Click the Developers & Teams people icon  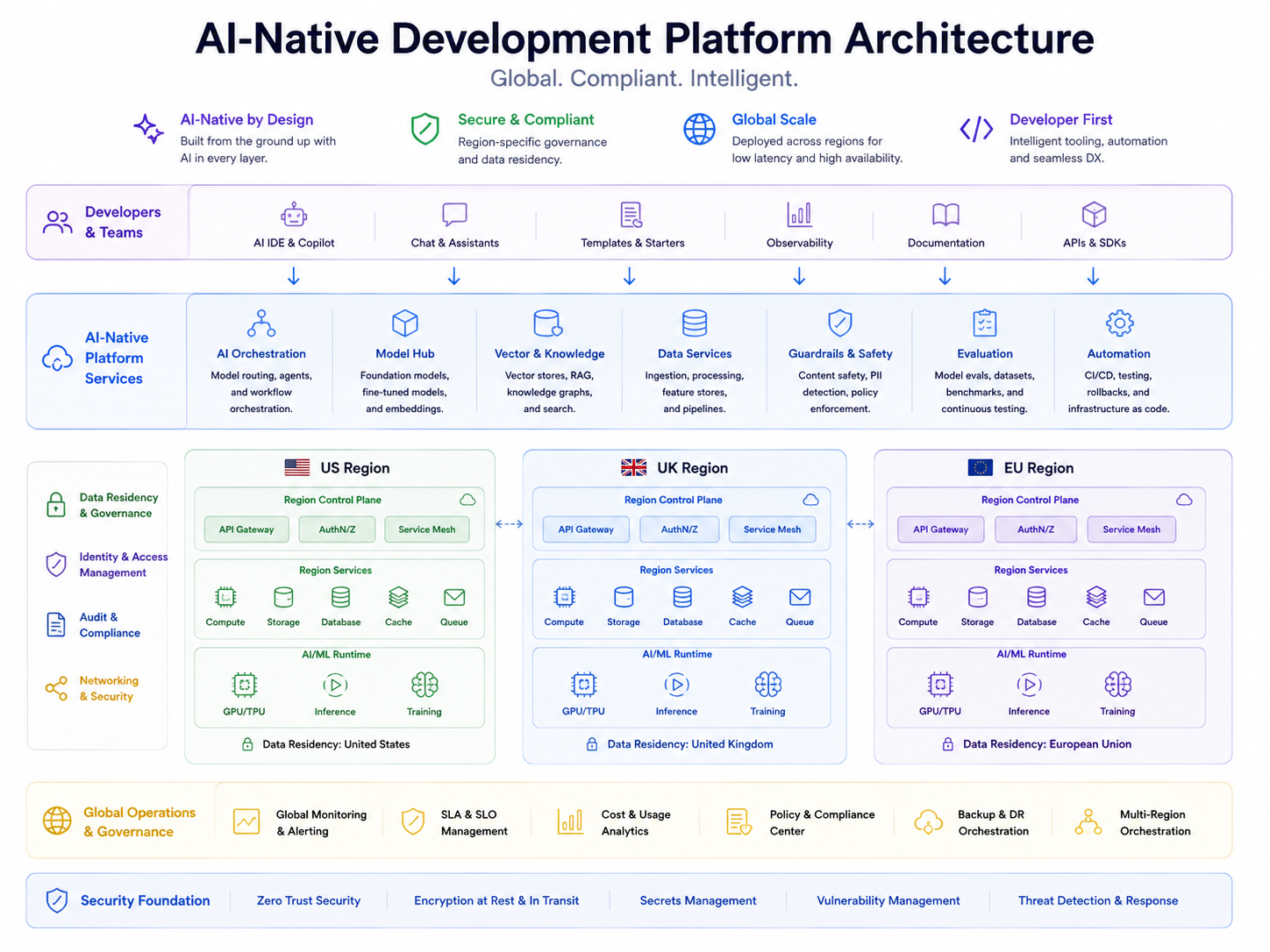coord(58,223)
